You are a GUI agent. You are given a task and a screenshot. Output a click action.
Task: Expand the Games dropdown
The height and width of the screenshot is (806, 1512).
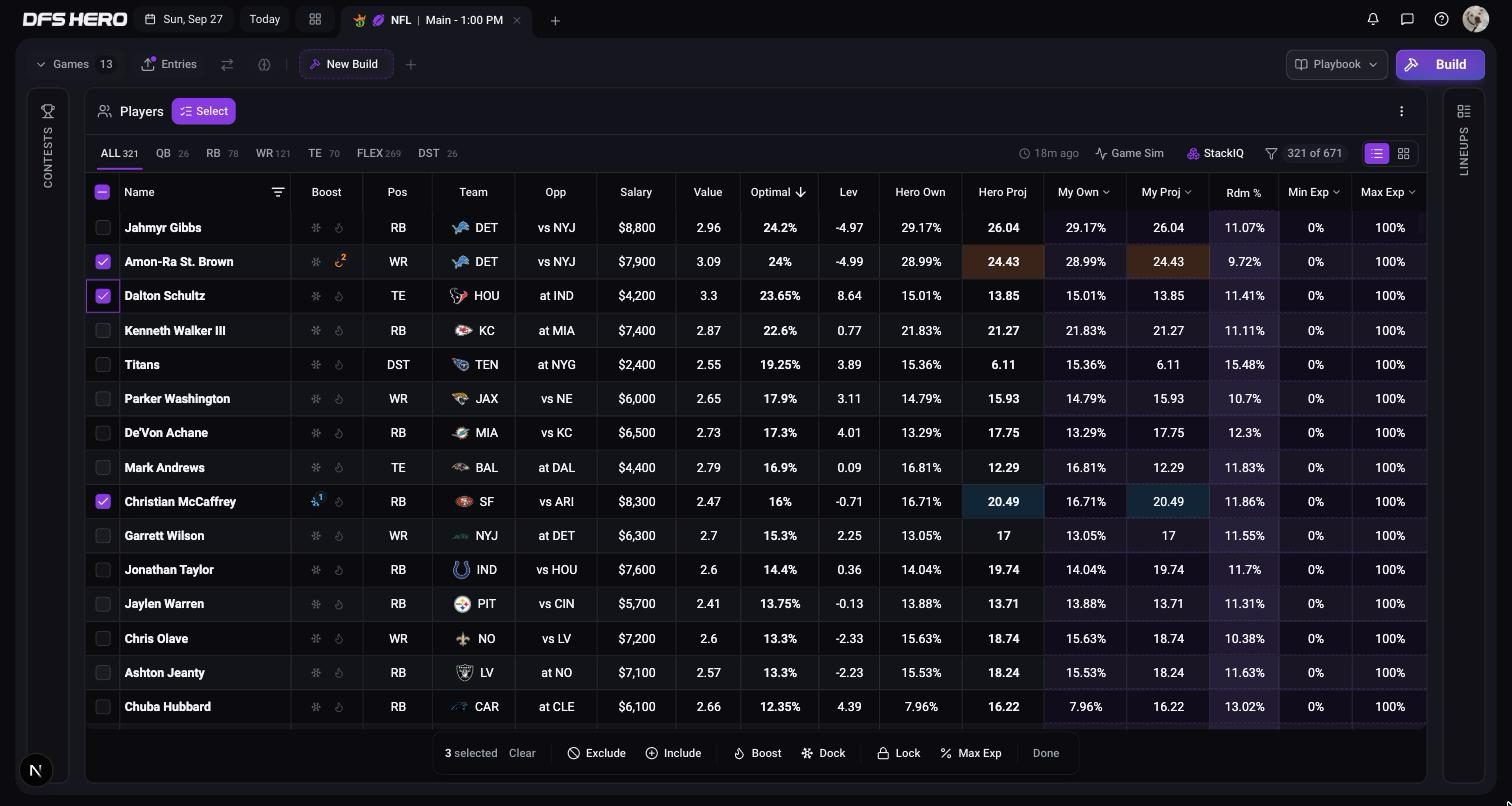click(75, 64)
